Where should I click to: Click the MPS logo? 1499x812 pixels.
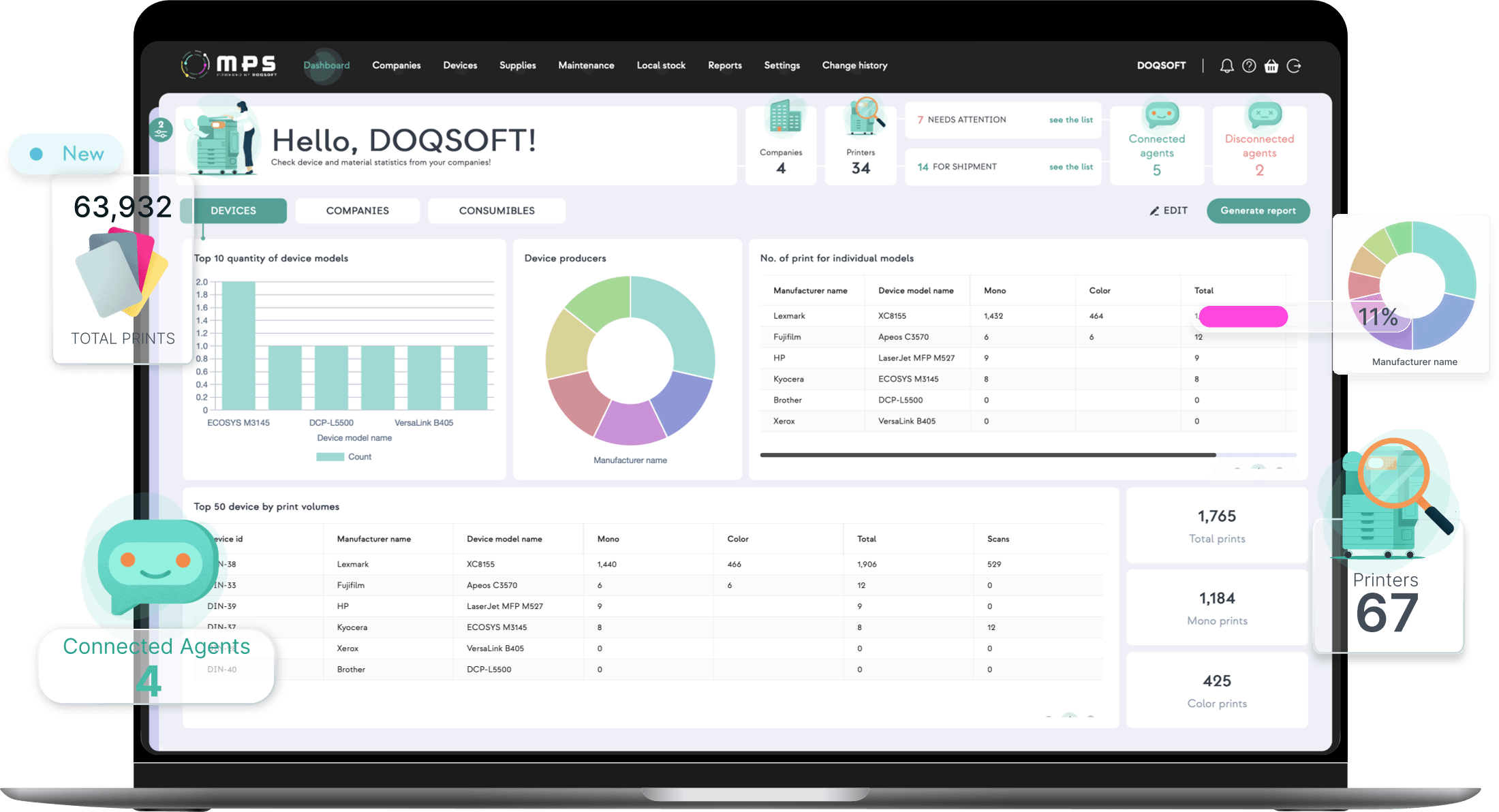coord(229,65)
